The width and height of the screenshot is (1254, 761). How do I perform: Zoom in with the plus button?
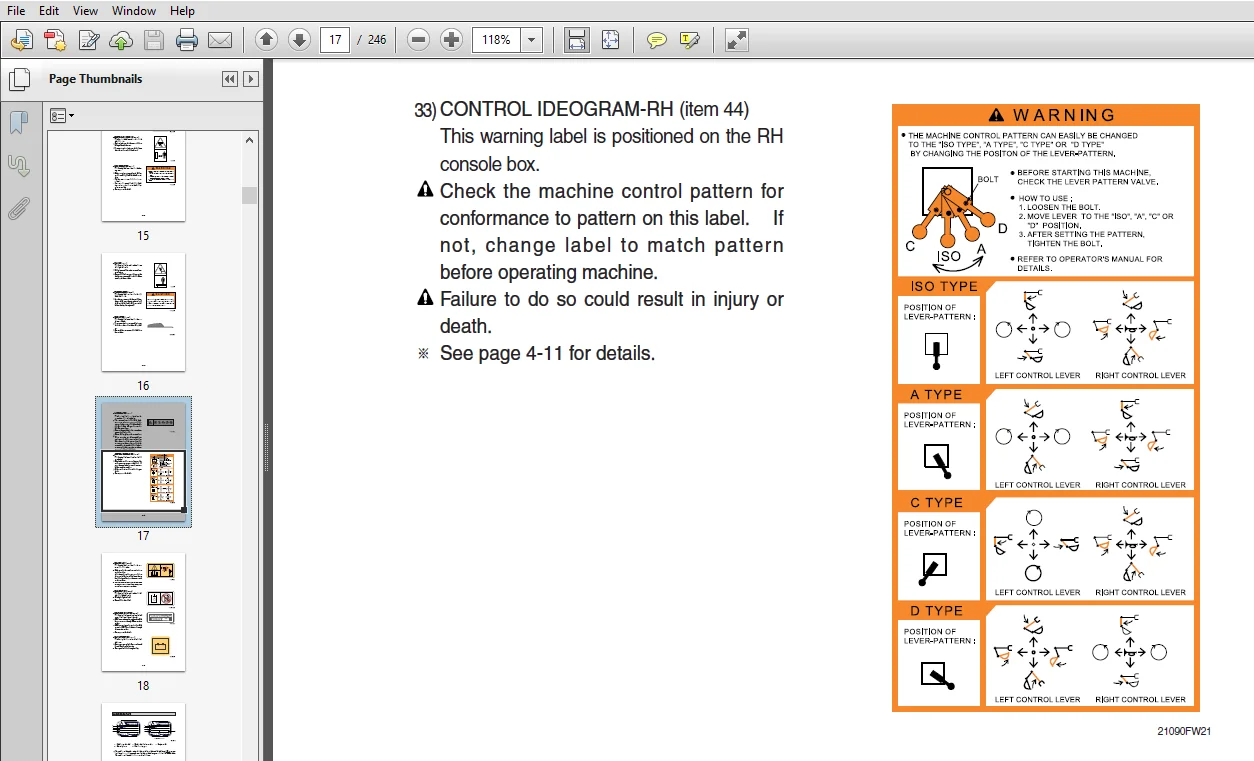[452, 40]
